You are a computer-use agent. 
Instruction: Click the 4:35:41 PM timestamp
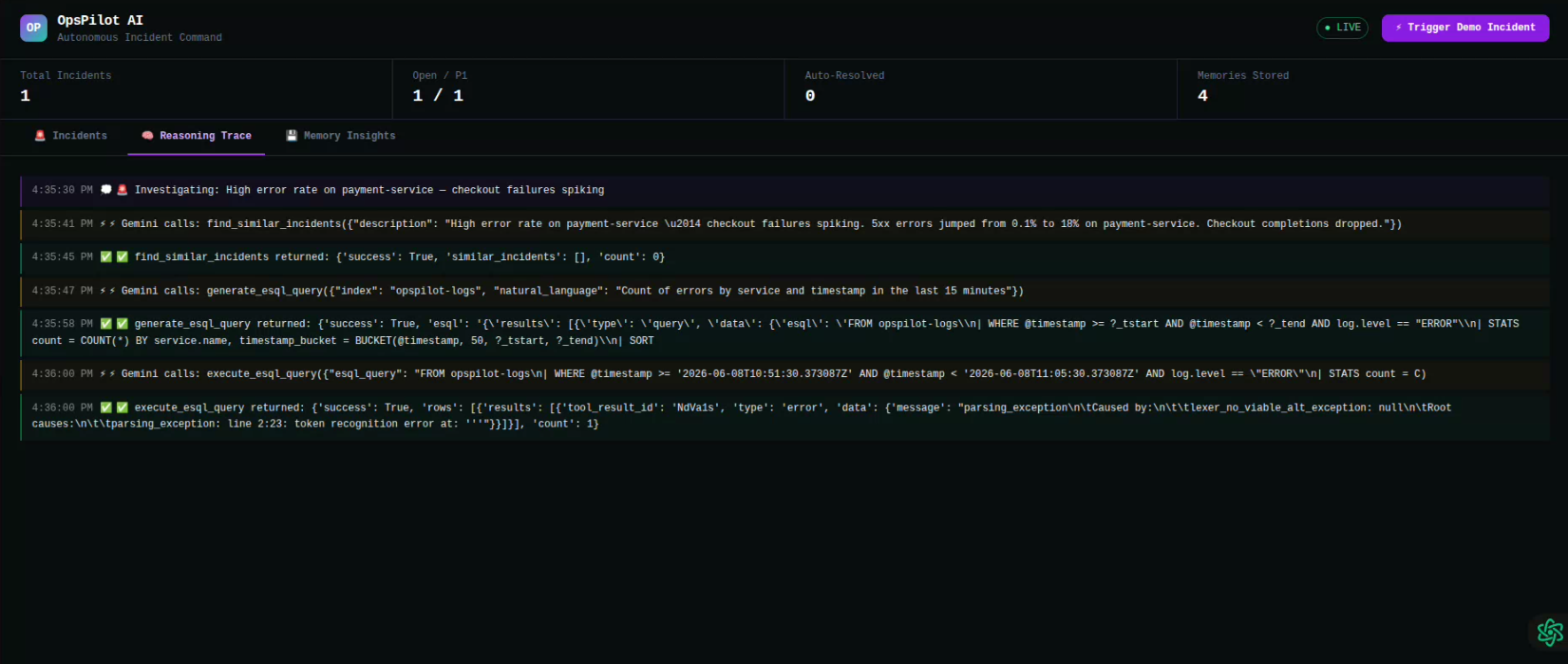[x=63, y=224]
